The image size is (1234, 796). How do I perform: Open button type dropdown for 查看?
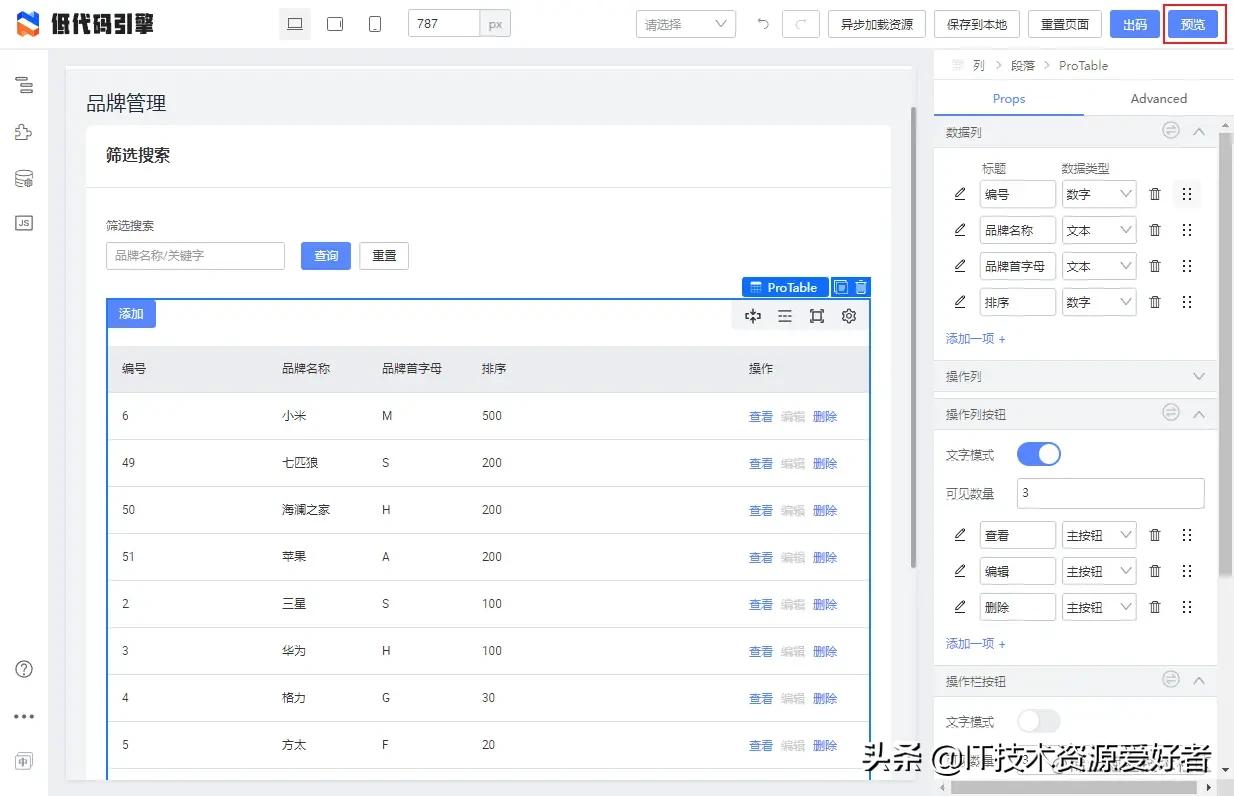pos(1099,535)
